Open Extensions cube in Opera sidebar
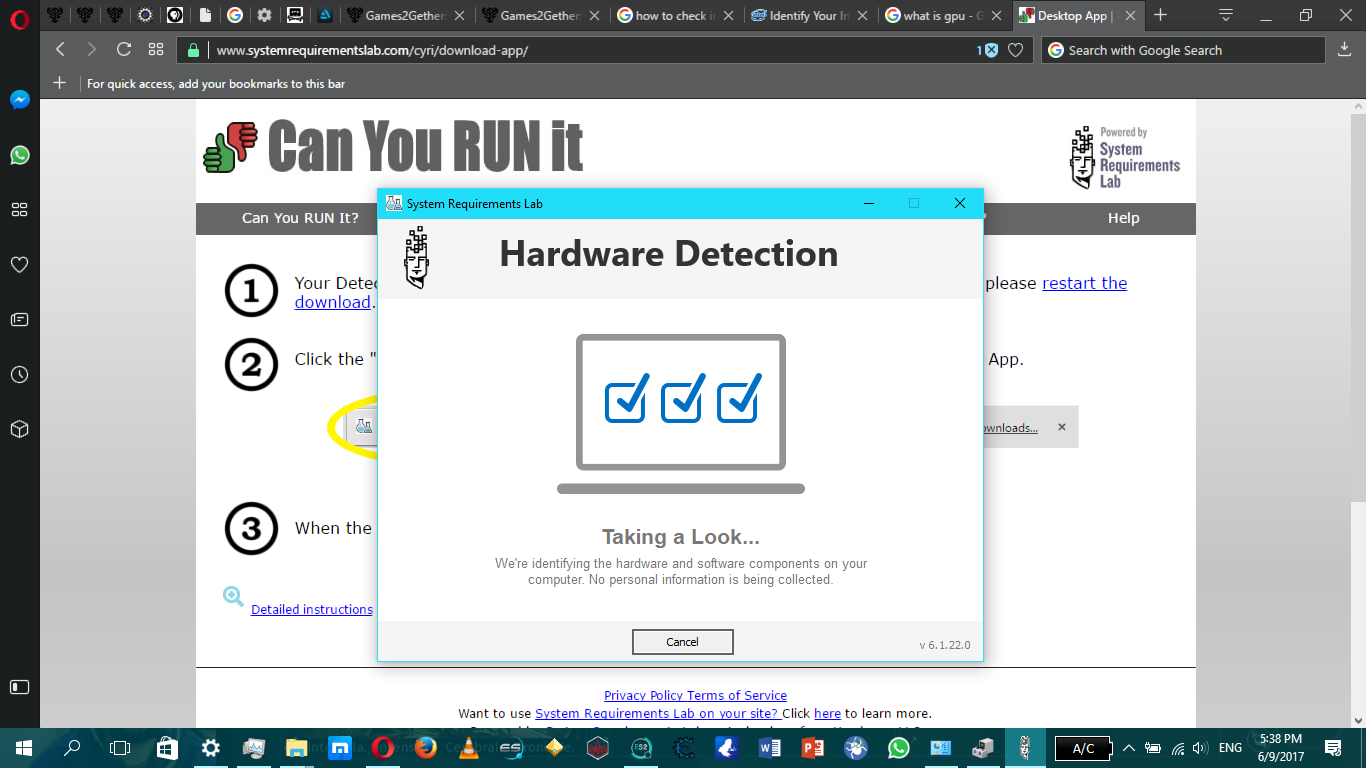1366x768 pixels. [19, 429]
